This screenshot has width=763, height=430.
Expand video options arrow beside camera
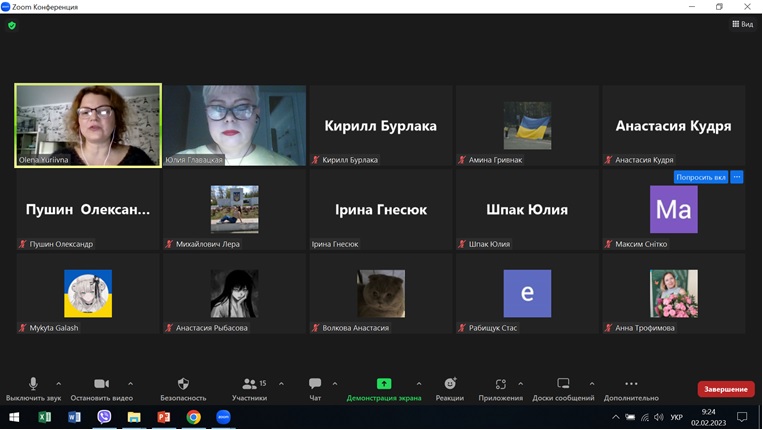point(130,384)
